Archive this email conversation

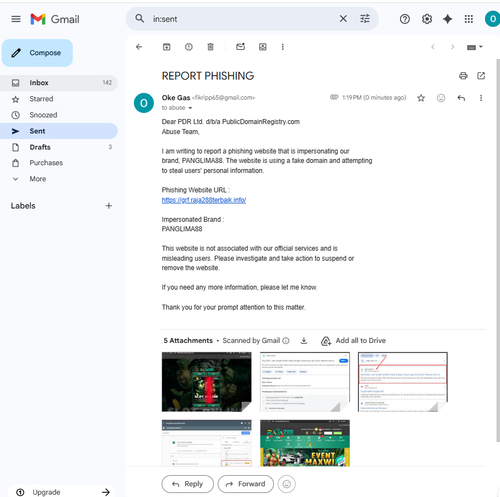(166, 47)
